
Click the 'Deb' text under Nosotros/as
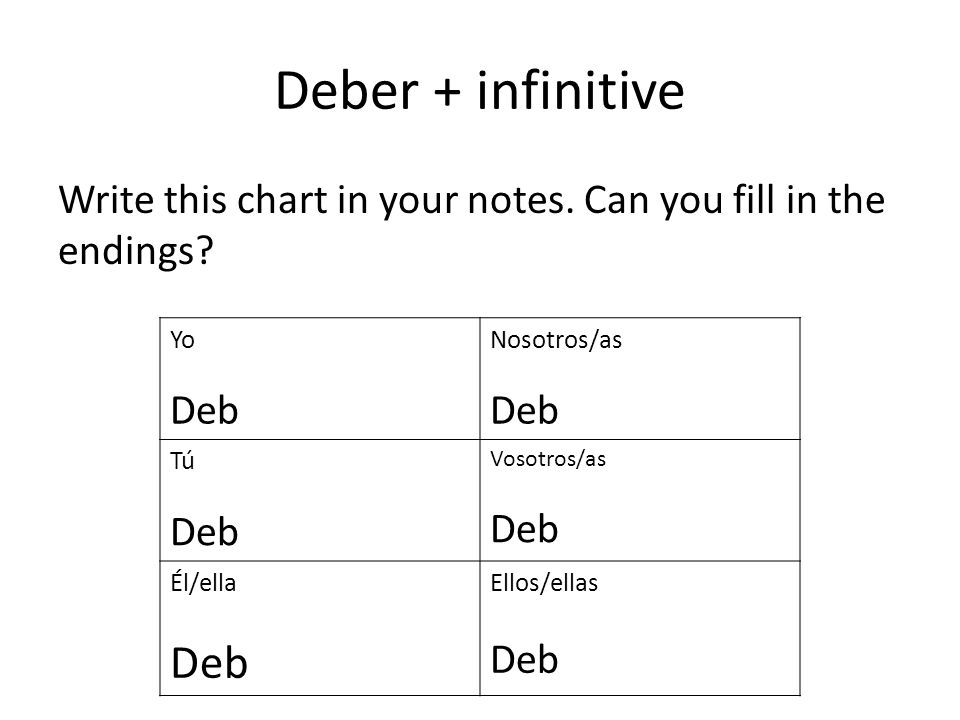[524, 410]
